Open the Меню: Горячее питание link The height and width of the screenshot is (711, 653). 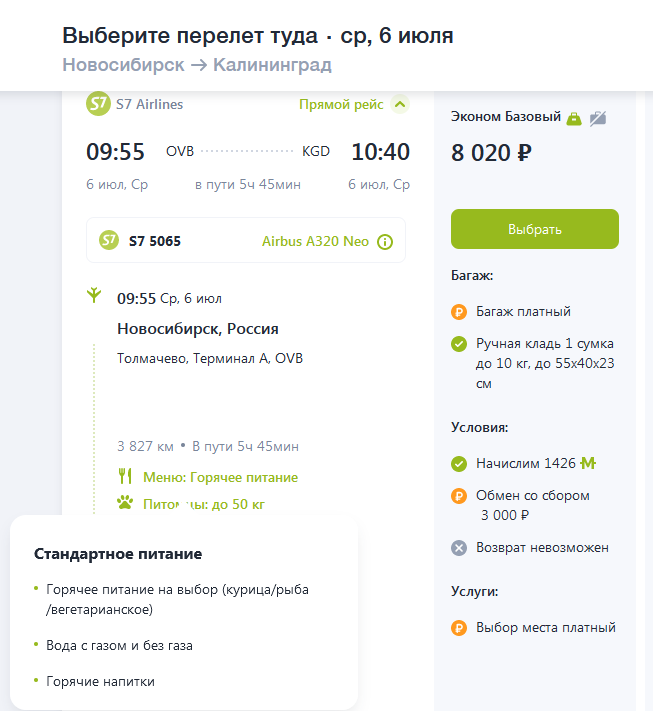[220, 477]
